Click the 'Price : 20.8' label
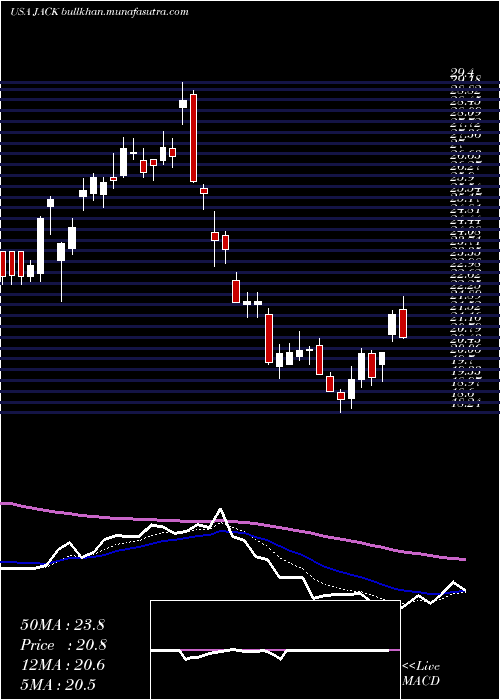500x700 pixels. 63,645
